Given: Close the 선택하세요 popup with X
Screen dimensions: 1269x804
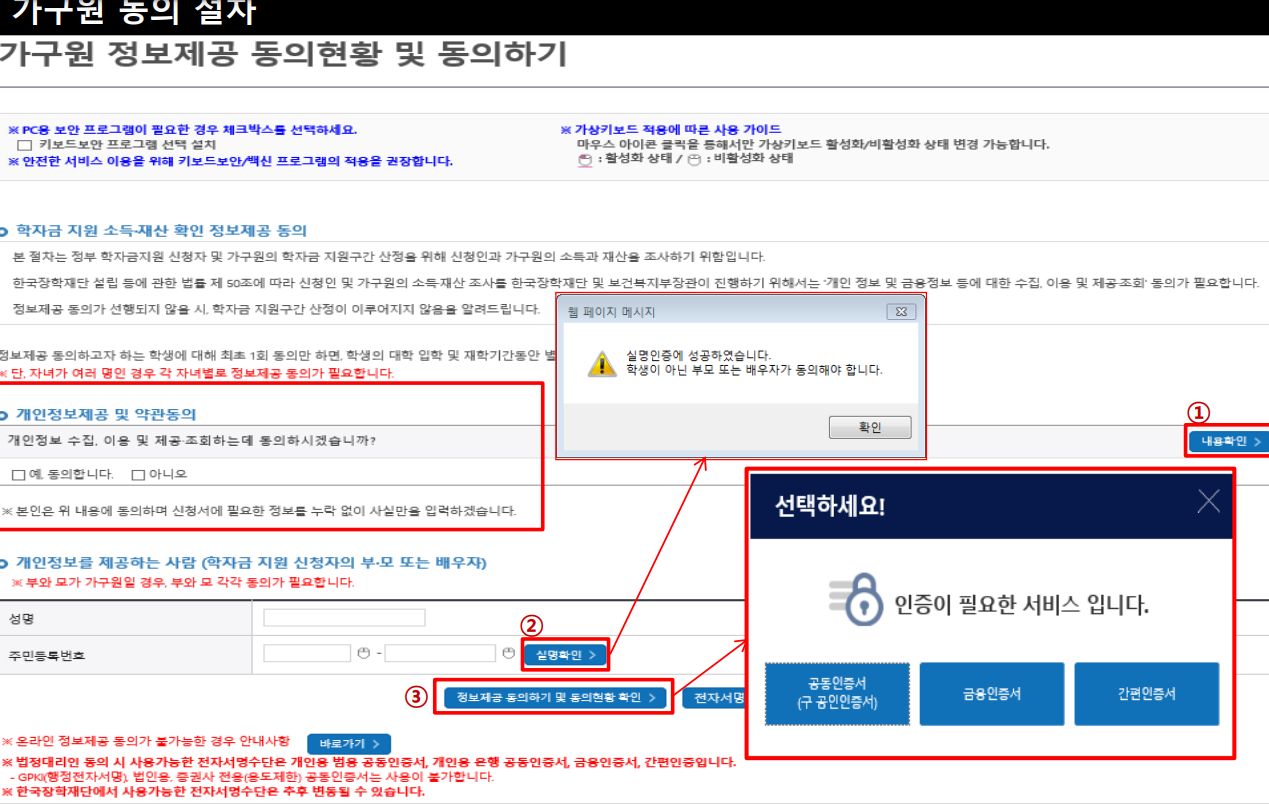Looking at the screenshot, I should 1208,503.
